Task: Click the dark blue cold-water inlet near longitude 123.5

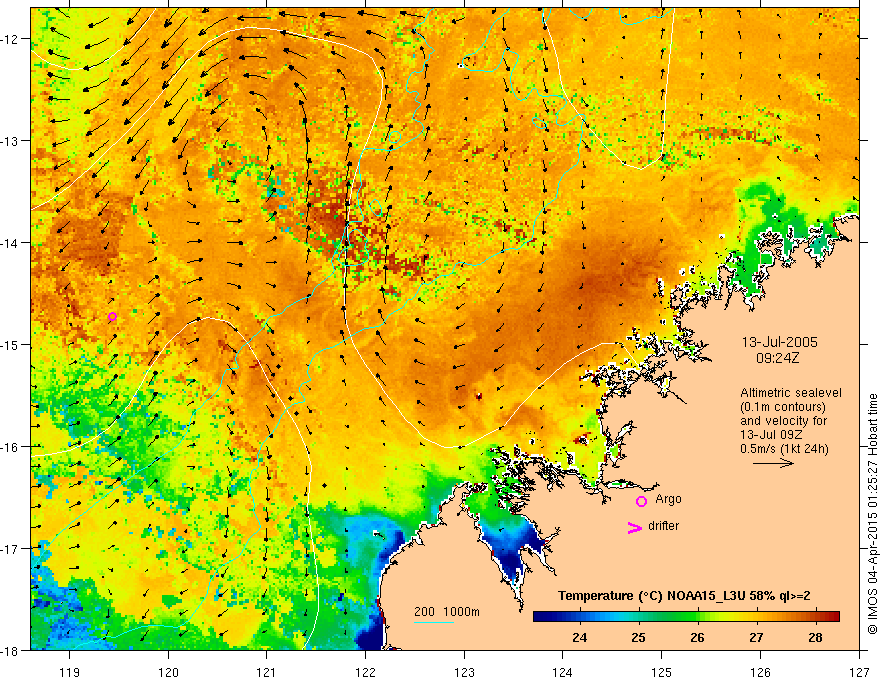Action: coord(511,547)
